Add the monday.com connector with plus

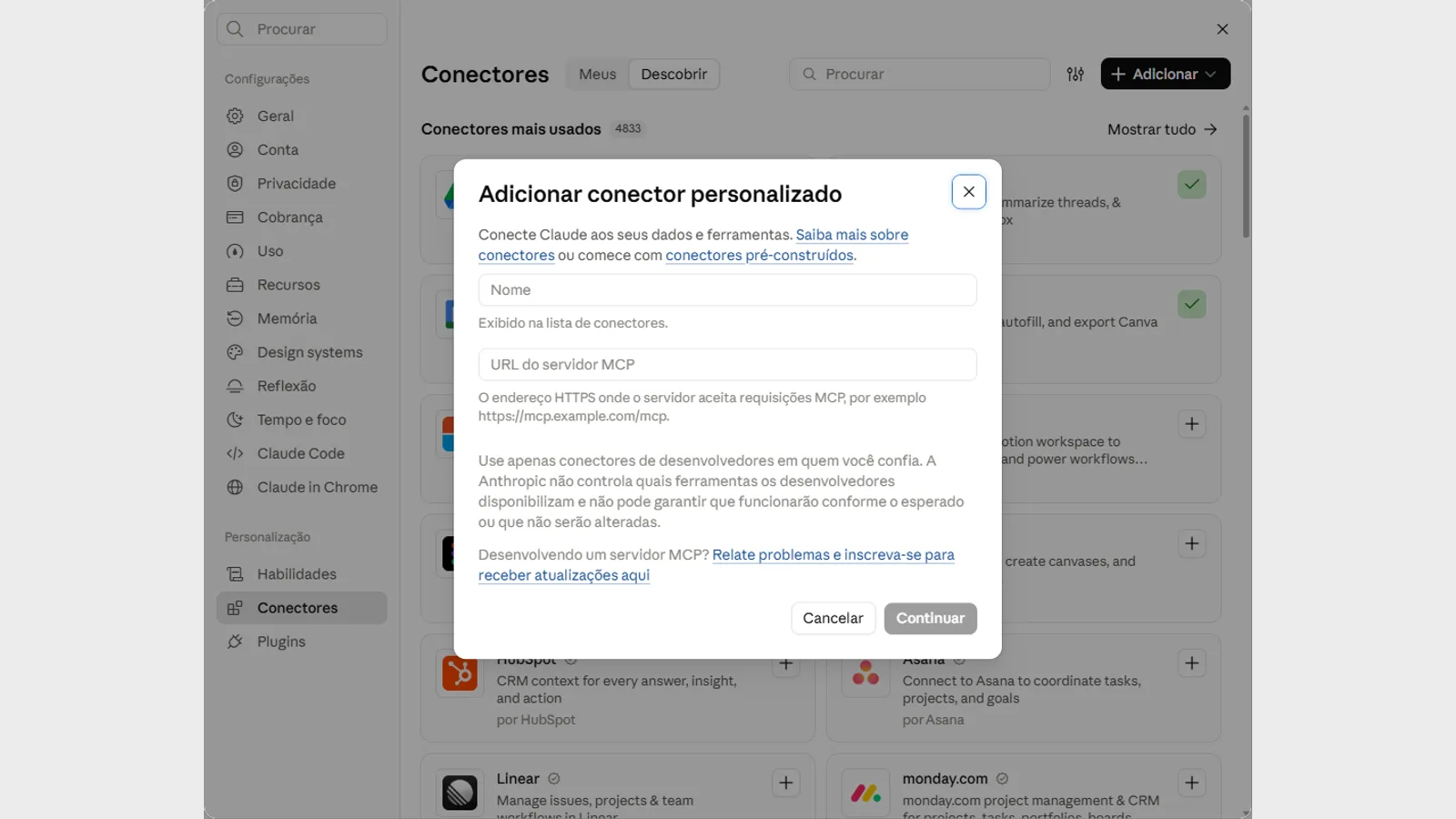[x=1192, y=783]
